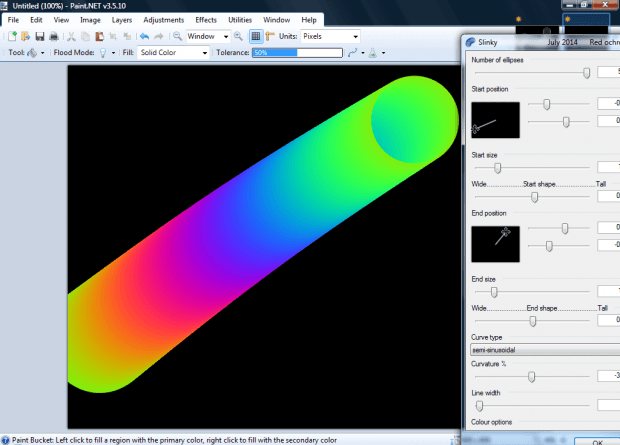Toggle antialiasing in the tool options bar

(x=354, y=52)
